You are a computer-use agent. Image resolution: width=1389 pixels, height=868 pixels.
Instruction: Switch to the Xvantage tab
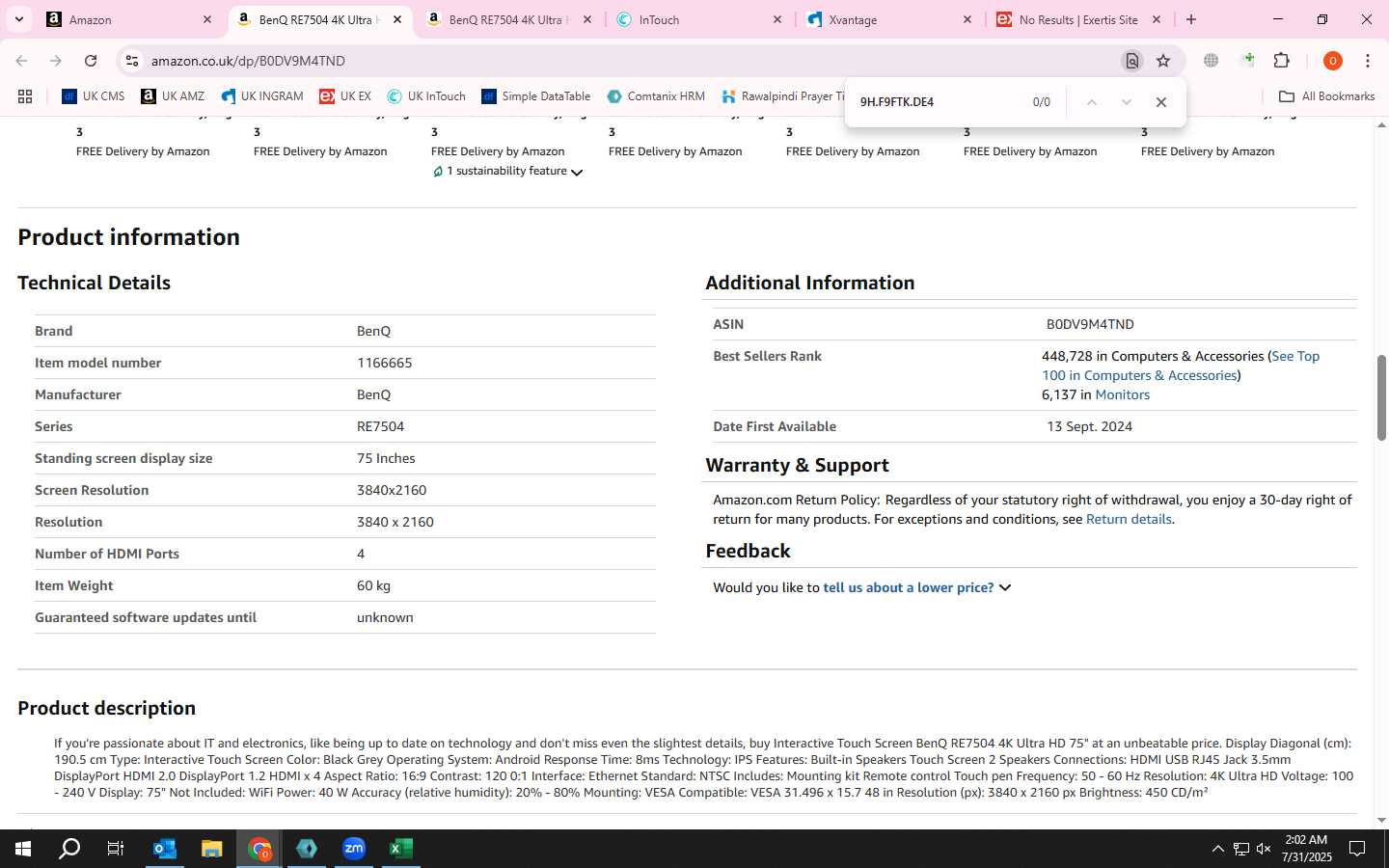(887, 19)
